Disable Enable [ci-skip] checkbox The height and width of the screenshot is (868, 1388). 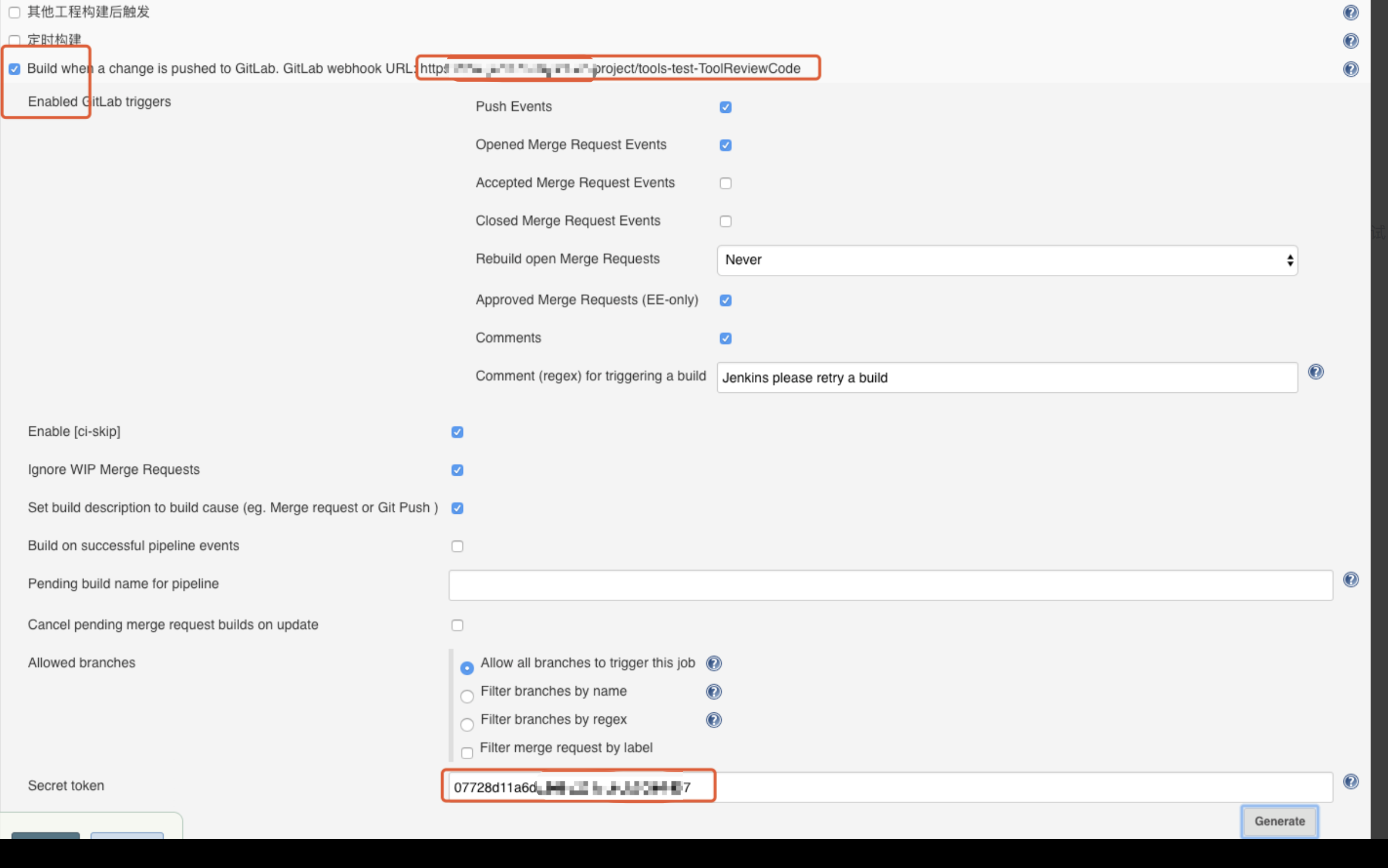pyautogui.click(x=457, y=432)
